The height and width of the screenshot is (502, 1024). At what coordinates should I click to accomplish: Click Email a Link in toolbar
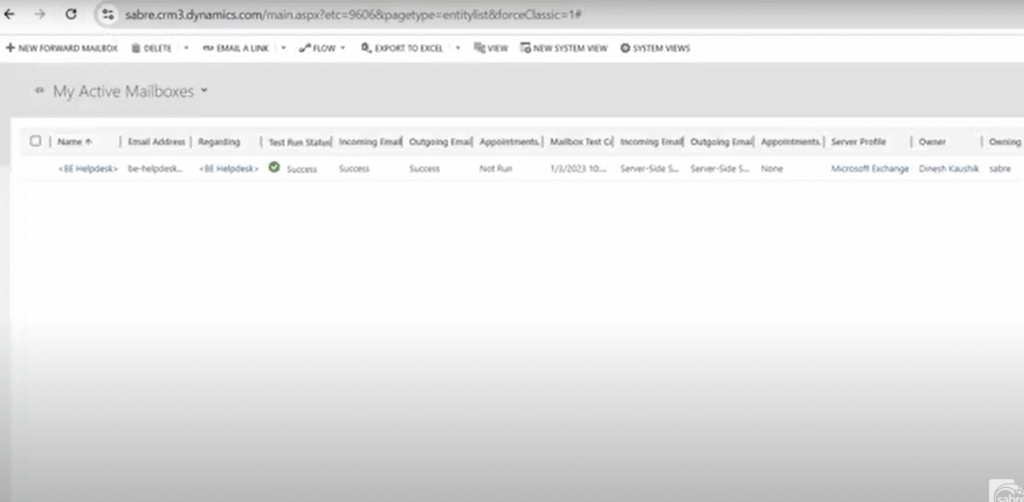[x=236, y=48]
